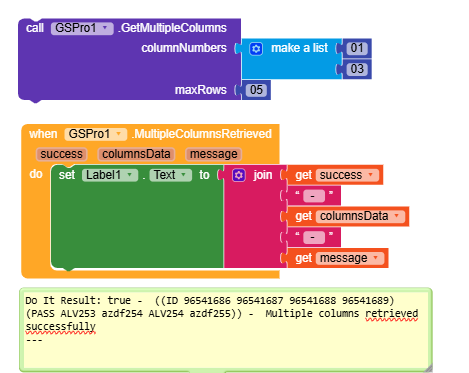This screenshot has height=373, width=469.
Task: Click the columnsData event parameter
Action: pyautogui.click(x=136, y=154)
